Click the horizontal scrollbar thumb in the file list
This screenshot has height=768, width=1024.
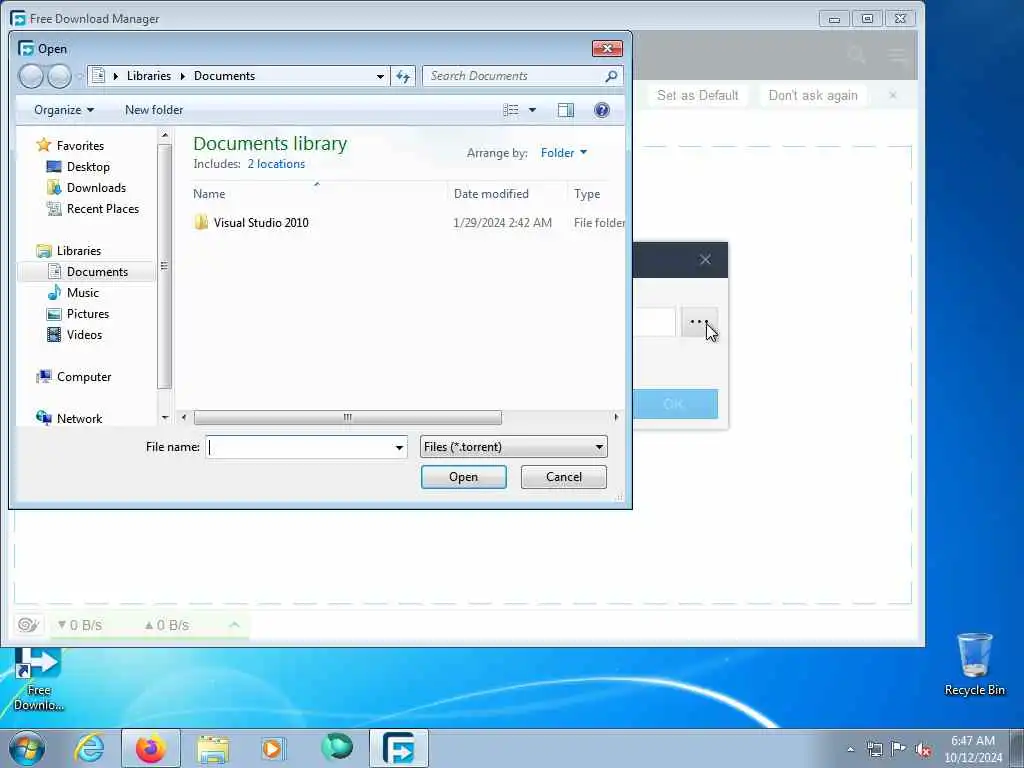pos(347,417)
